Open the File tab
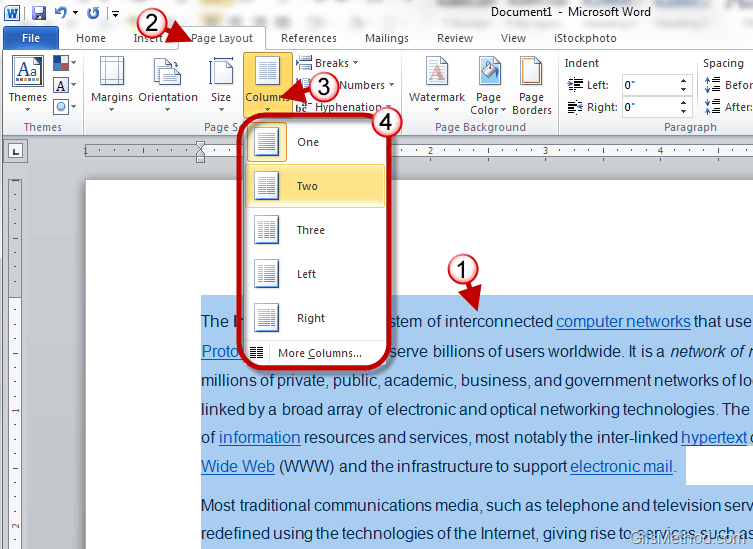 tap(31, 38)
